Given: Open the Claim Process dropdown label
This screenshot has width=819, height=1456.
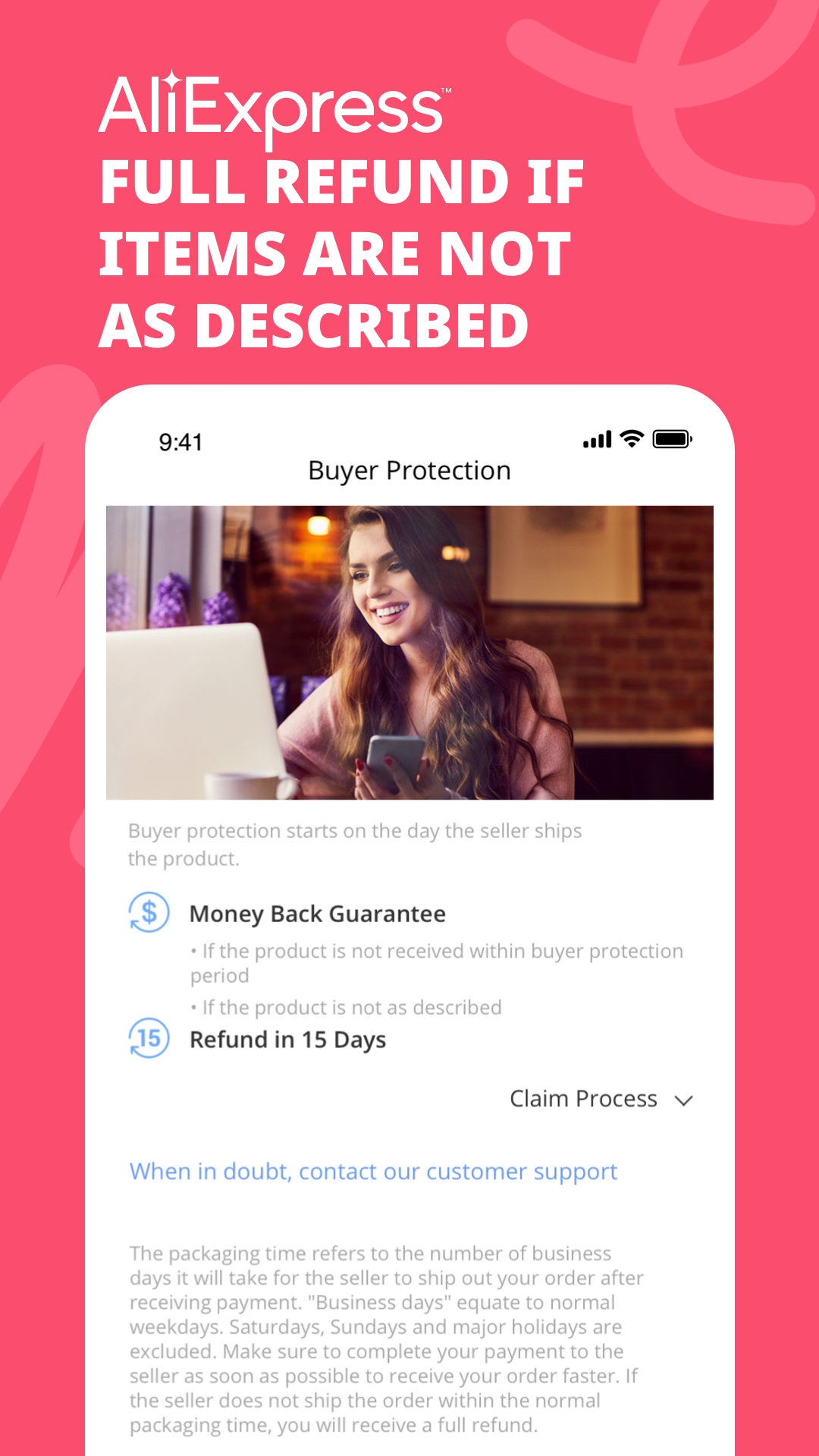Looking at the screenshot, I should pyautogui.click(x=583, y=1099).
